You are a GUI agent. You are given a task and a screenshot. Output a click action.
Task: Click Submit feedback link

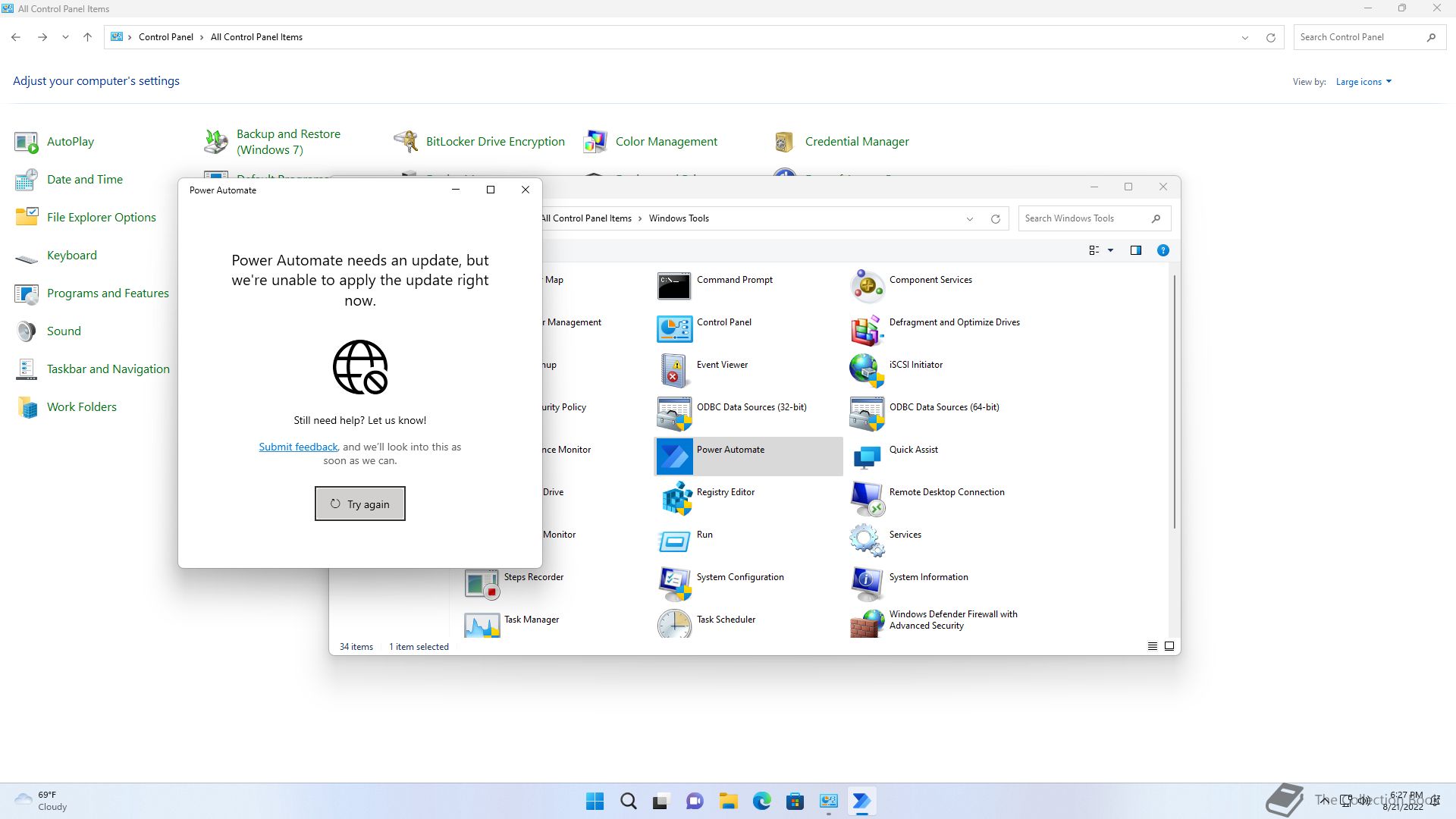coord(298,447)
